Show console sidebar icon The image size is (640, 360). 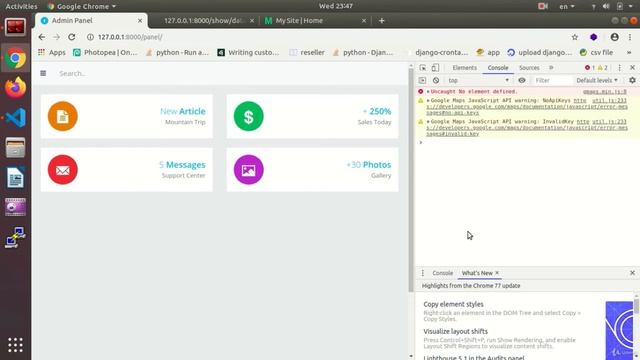[422, 80]
